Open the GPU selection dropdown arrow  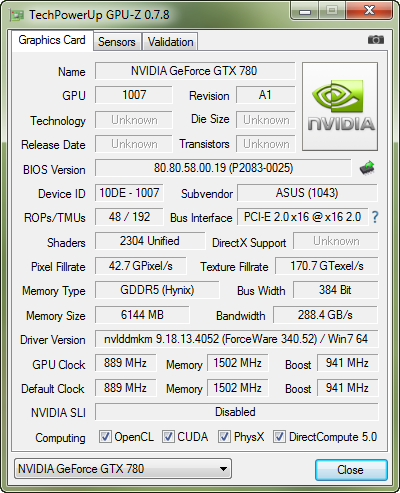(223, 469)
